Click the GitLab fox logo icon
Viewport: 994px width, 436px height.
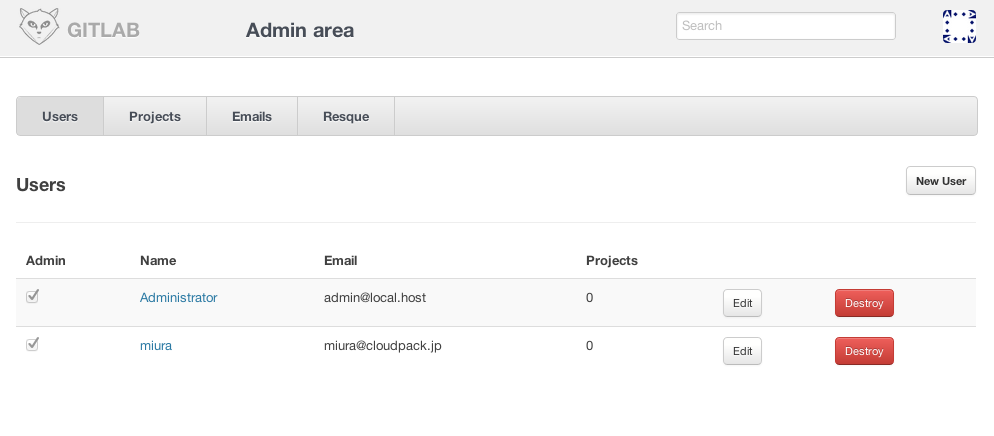click(39, 27)
